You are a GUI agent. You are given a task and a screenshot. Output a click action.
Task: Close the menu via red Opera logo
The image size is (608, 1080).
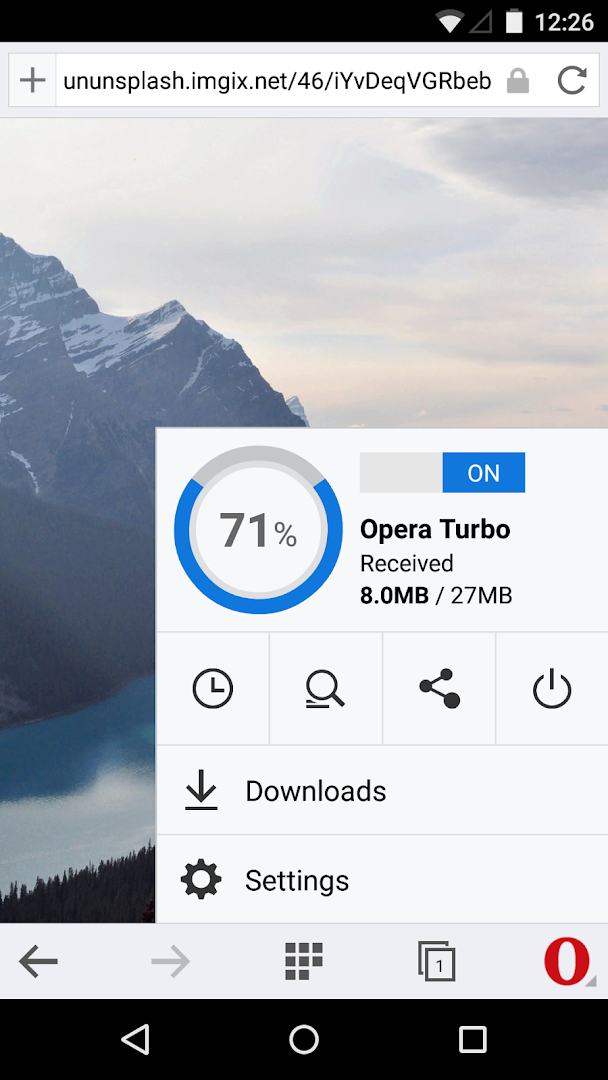pyautogui.click(x=569, y=962)
